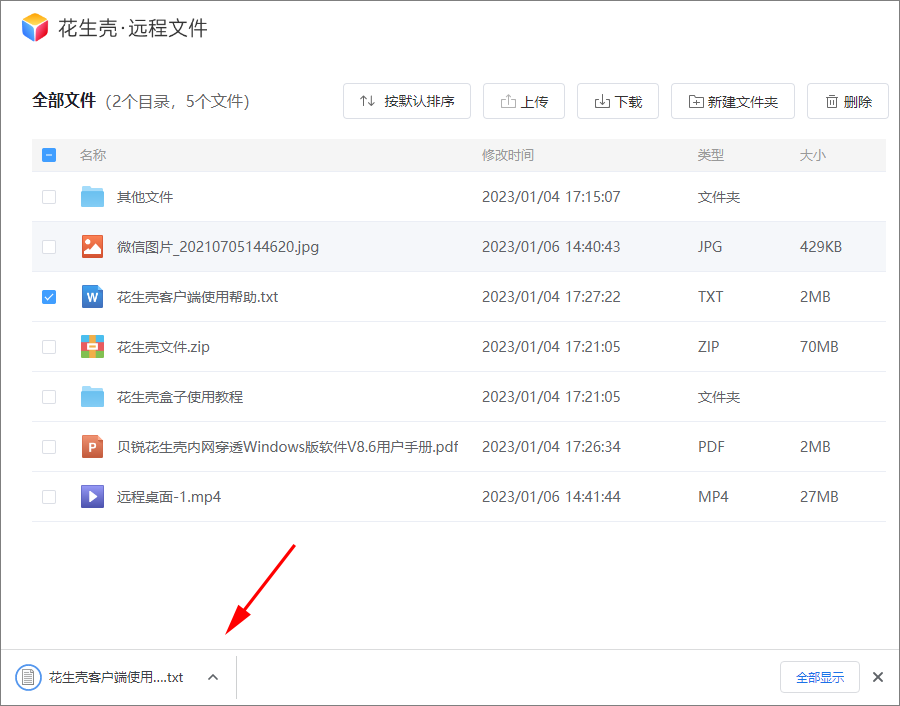
Task: Click the 2023/01/04 17:27:22 time cell
Action: 551,297
